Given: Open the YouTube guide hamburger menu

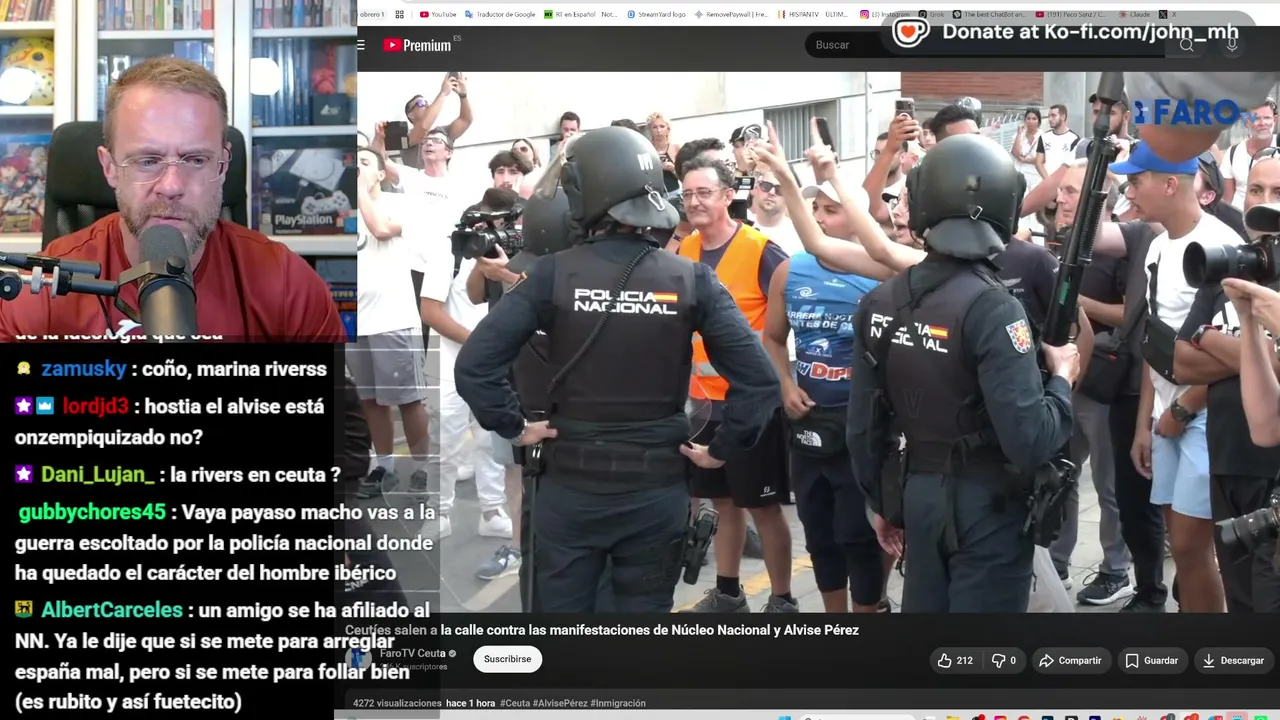Looking at the screenshot, I should pos(361,45).
